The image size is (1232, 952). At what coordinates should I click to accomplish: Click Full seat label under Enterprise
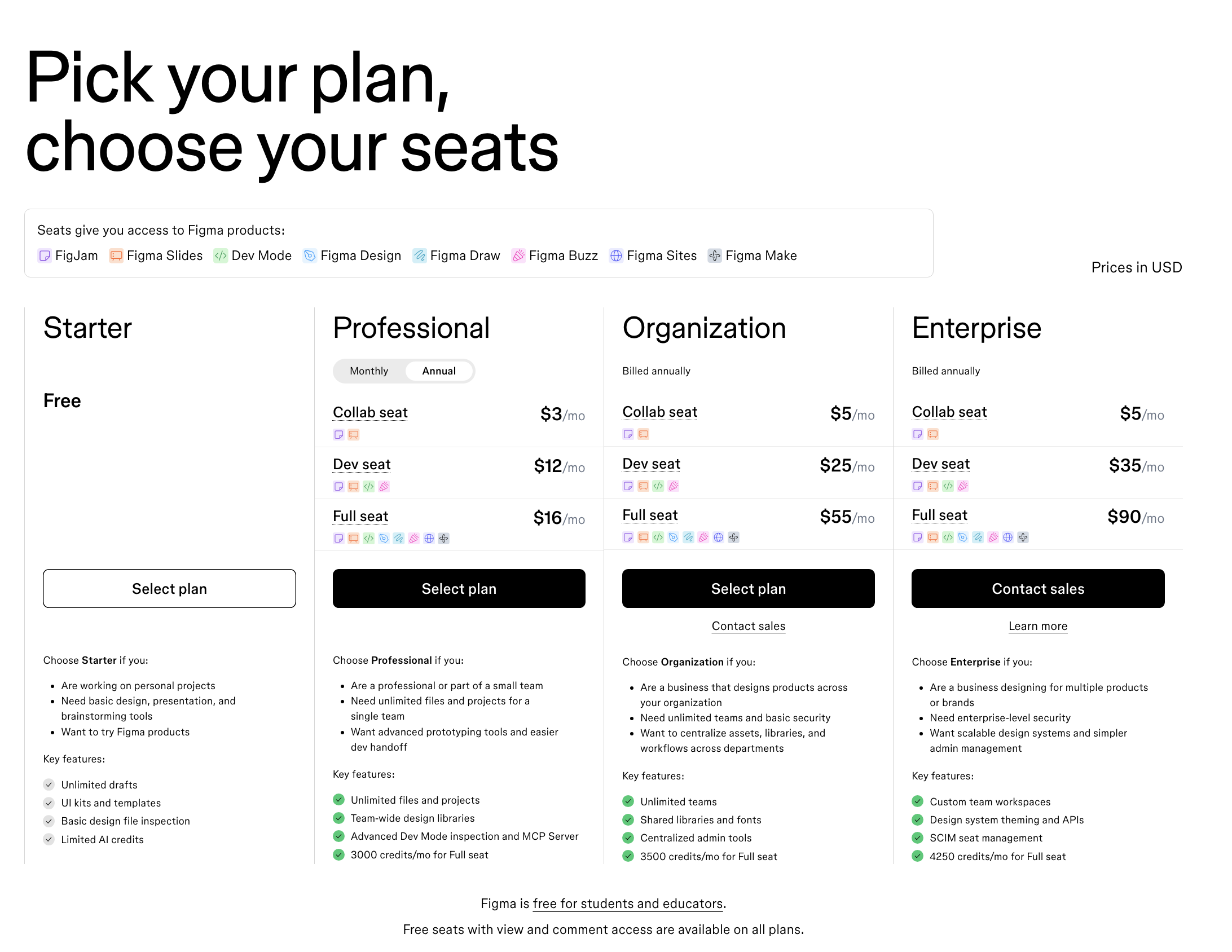pos(939,515)
